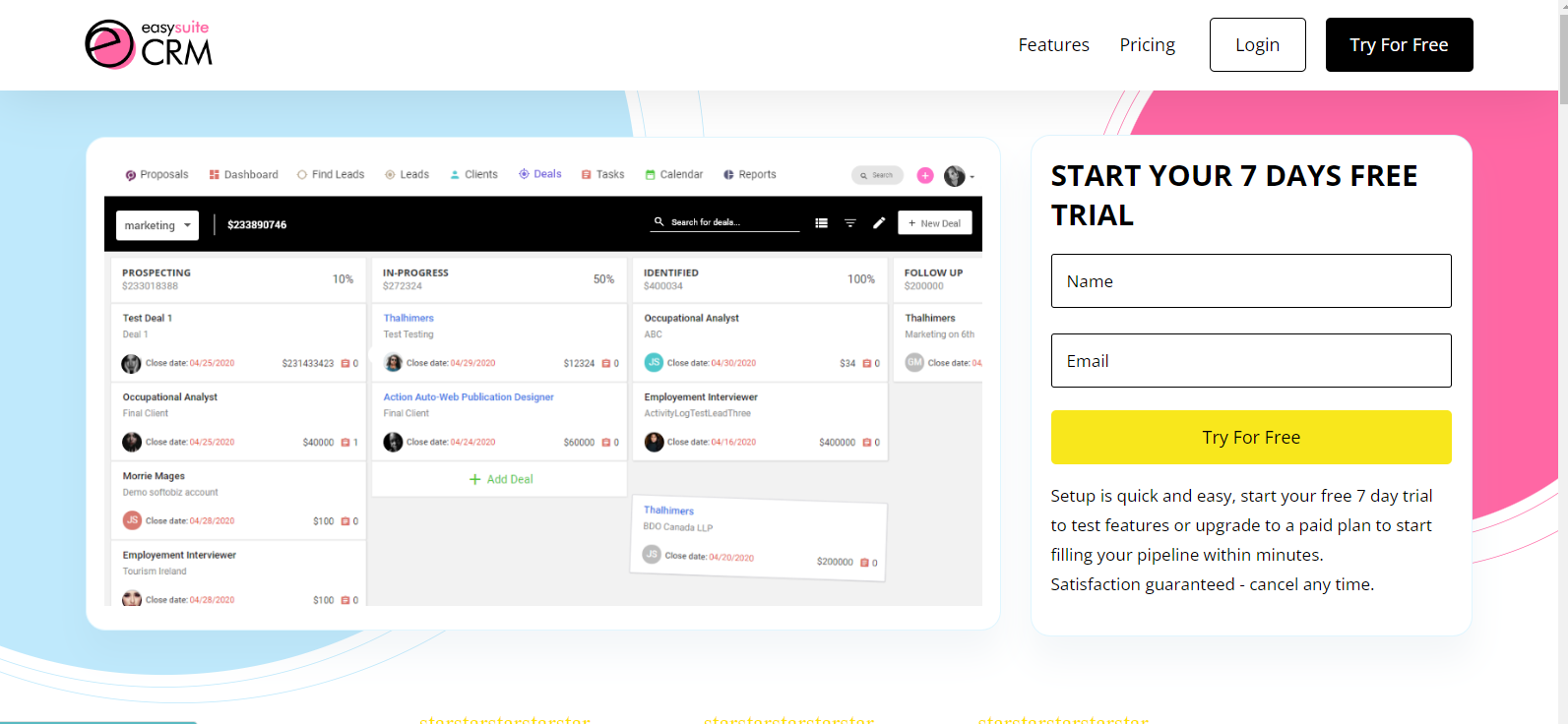
Task: Select the Deals tab
Action: click(x=540, y=174)
